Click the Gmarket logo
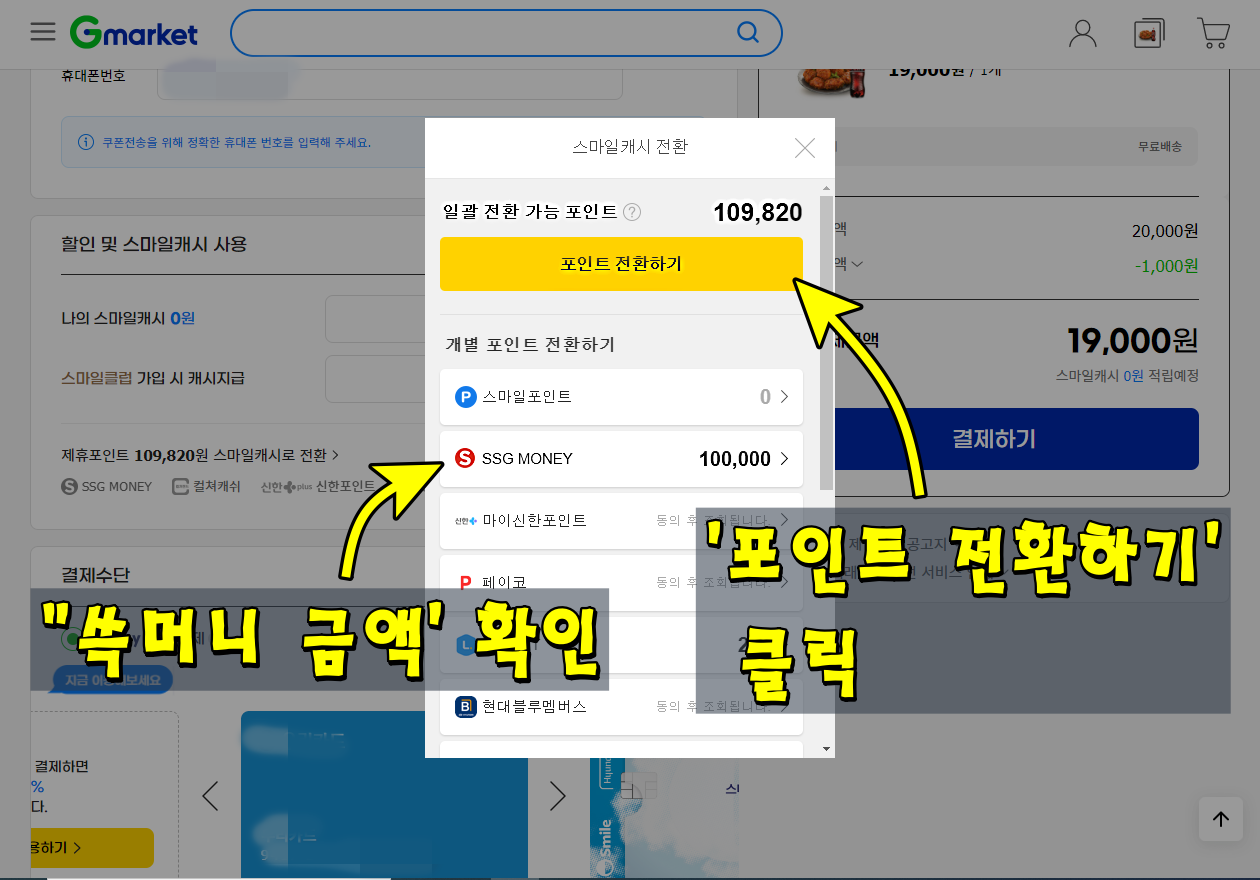 click(x=133, y=33)
